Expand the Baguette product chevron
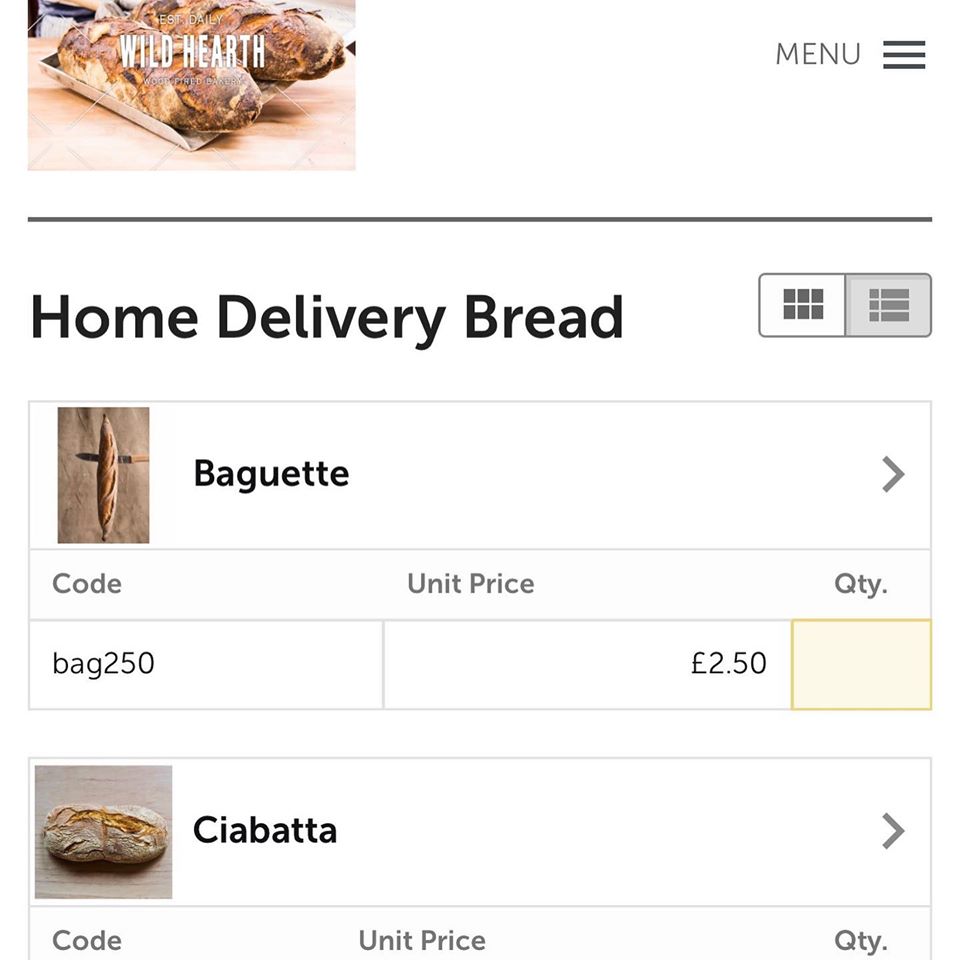Screen dimensions: 960x960 click(893, 474)
